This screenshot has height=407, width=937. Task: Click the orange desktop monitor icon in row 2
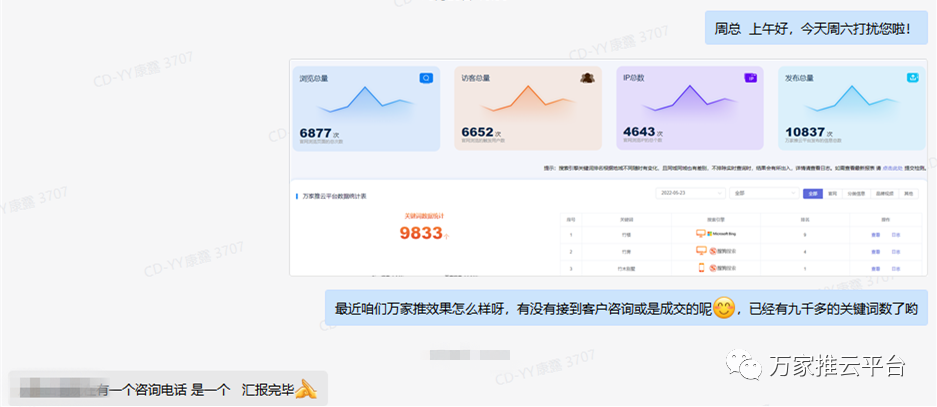(x=700, y=250)
